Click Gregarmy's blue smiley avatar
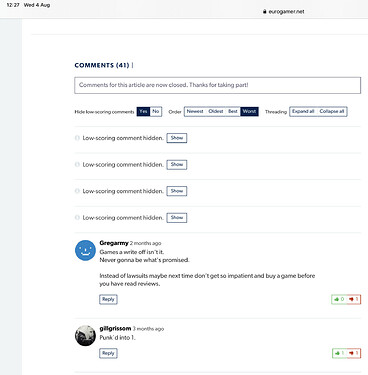 [x=85, y=250]
